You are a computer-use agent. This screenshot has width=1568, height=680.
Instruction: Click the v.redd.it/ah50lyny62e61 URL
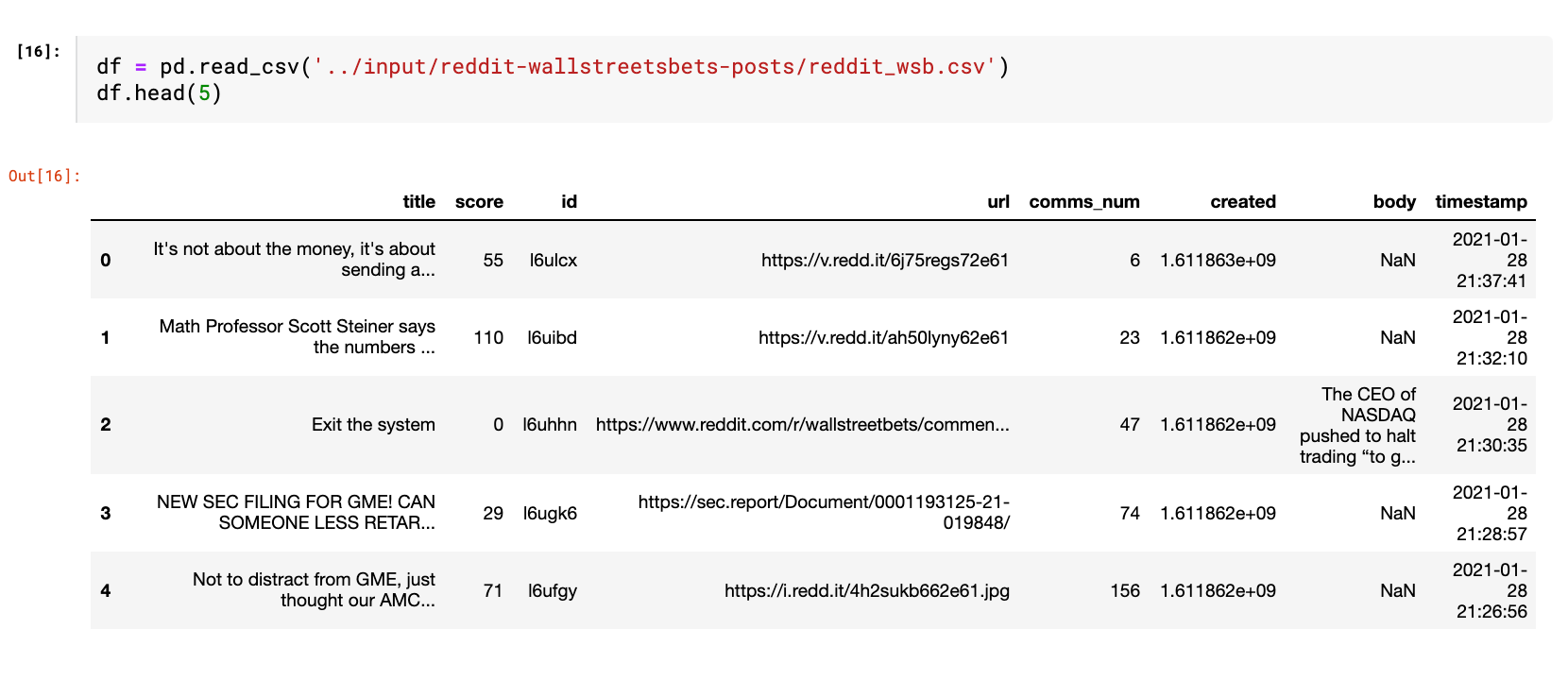[x=883, y=337]
